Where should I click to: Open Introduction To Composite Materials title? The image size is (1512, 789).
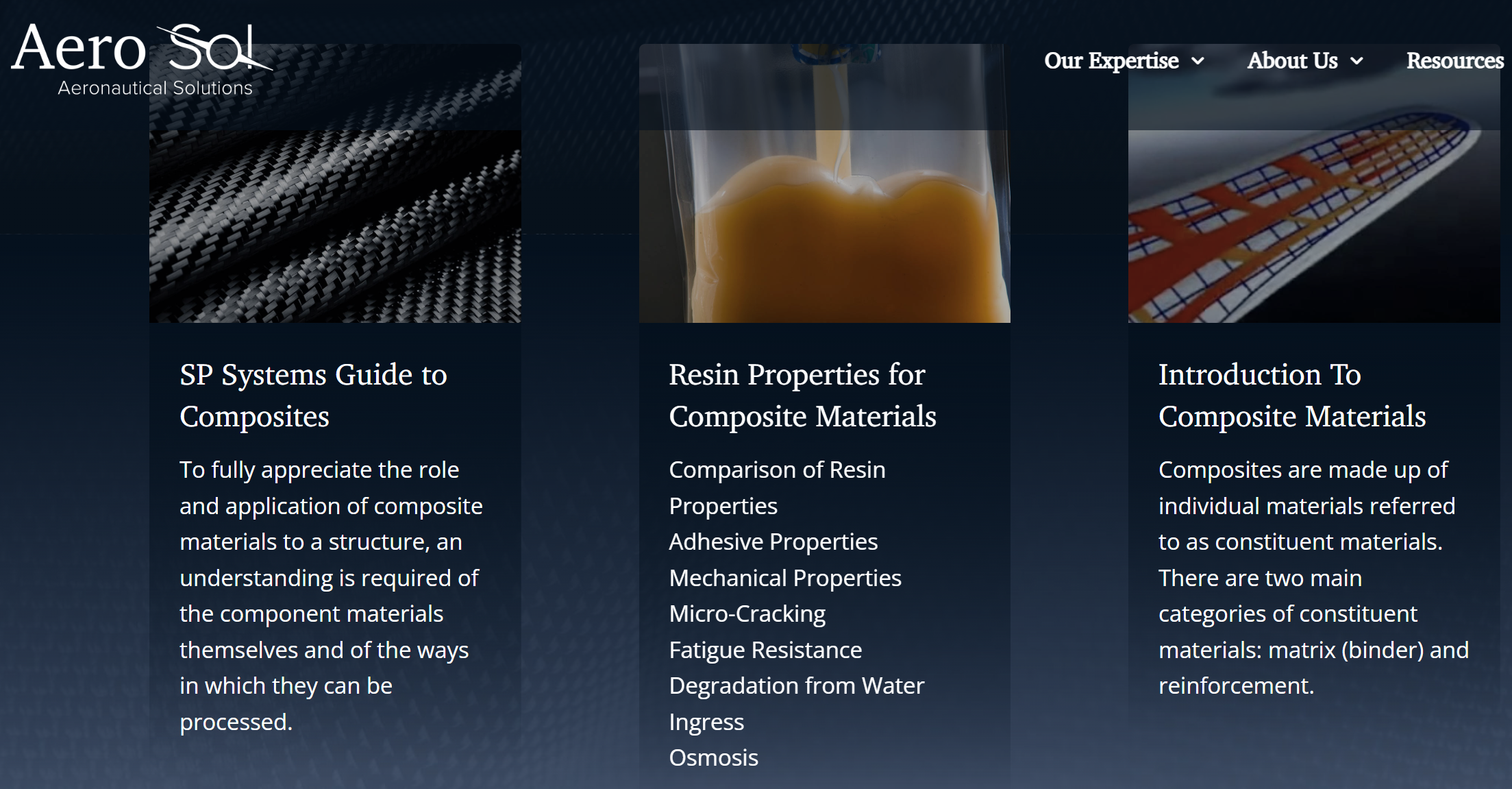(x=1291, y=396)
